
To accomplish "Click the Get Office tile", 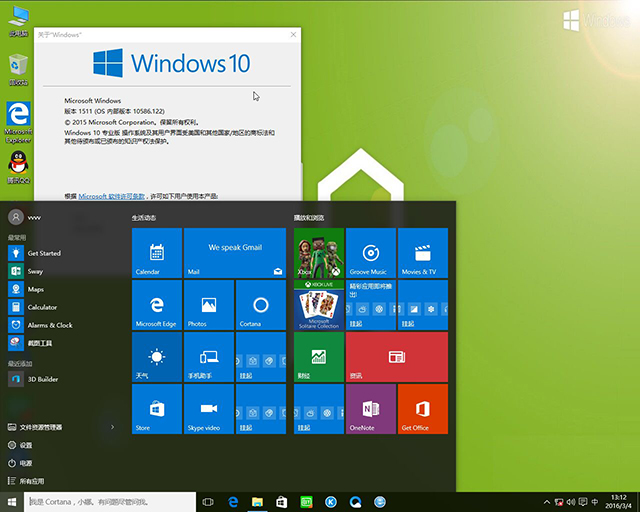I will tap(422, 409).
